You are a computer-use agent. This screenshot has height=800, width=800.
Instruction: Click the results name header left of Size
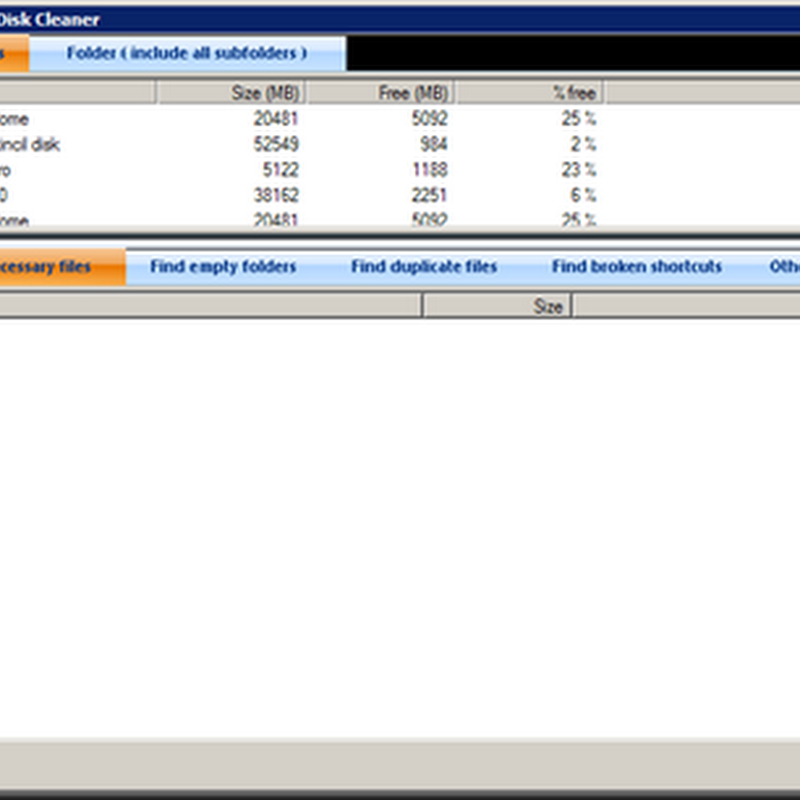[x=210, y=306]
